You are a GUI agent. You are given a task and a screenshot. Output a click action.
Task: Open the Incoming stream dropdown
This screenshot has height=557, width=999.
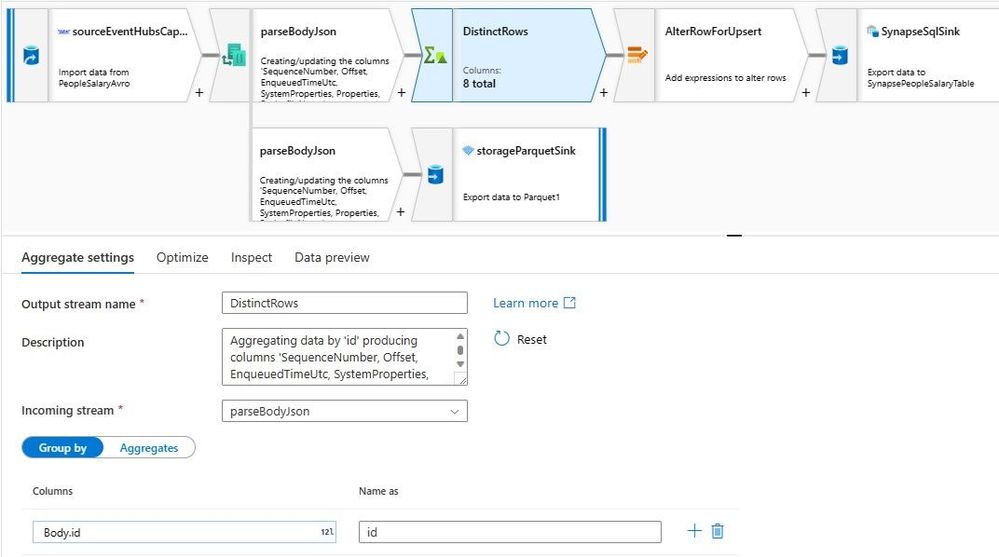pos(345,411)
